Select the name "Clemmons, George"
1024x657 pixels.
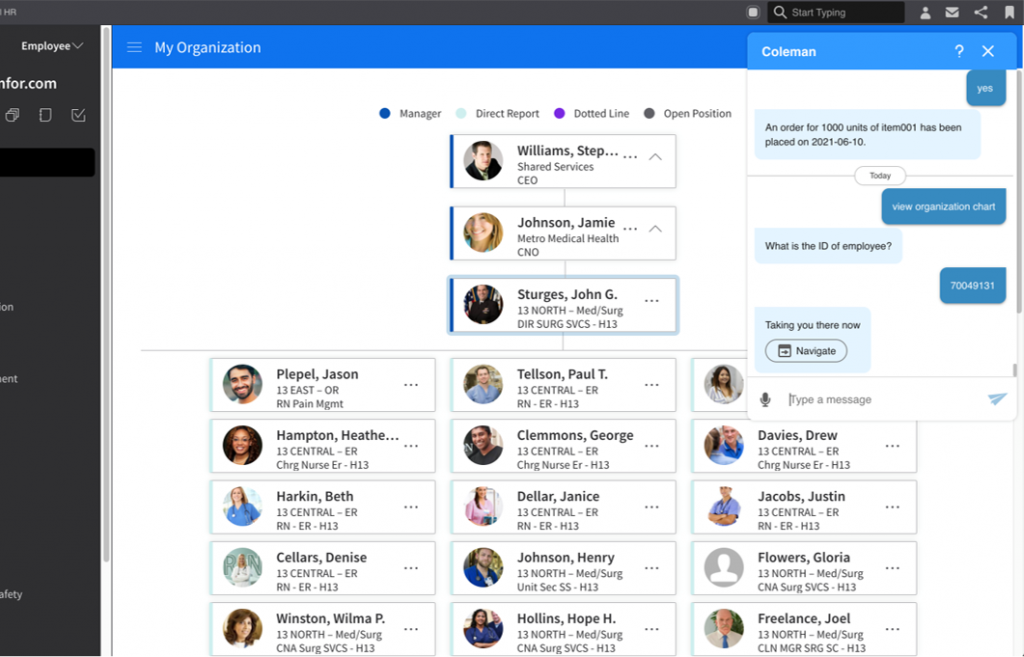coord(575,435)
